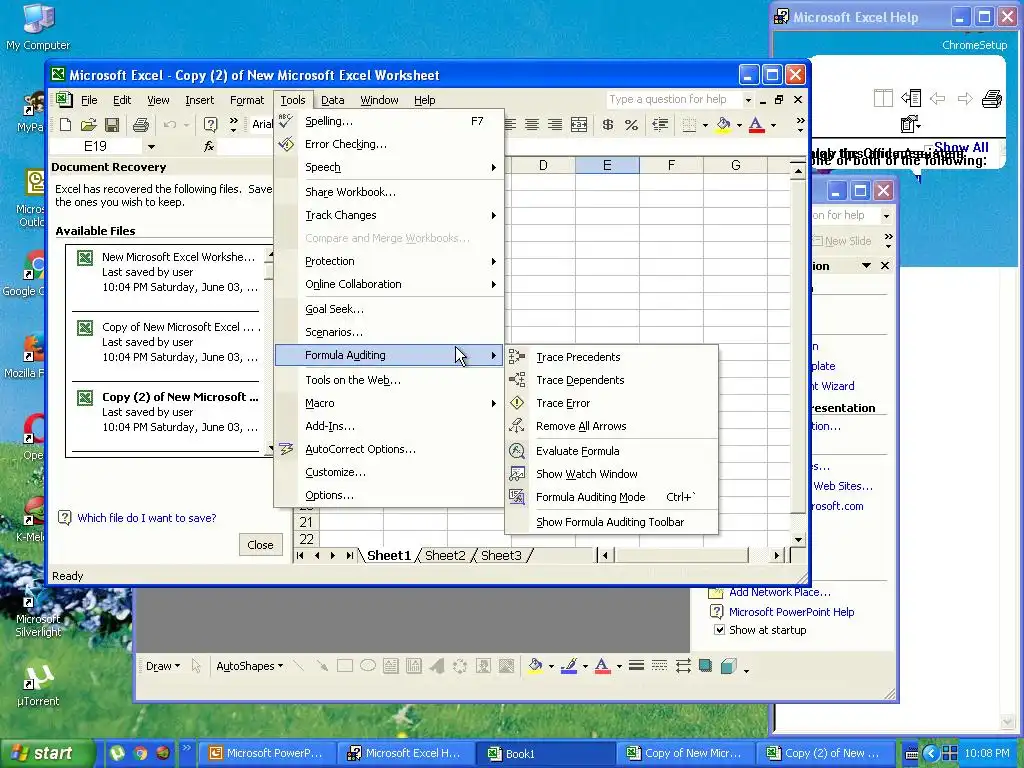This screenshot has width=1024, height=768.
Task: Open Microsoft PowerPoint taskbar button
Action: click(266, 754)
